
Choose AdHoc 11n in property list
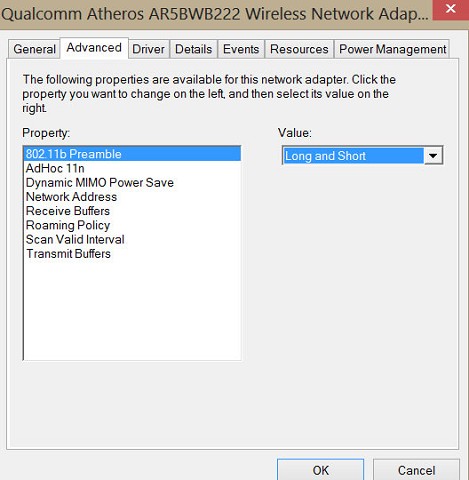(132, 168)
